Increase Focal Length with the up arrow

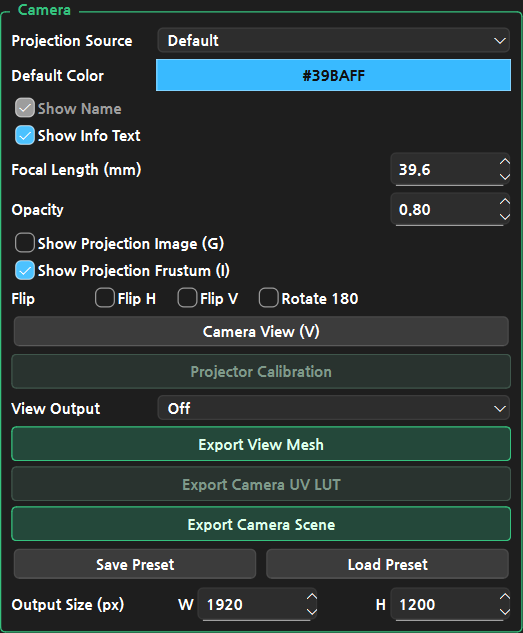(504, 162)
